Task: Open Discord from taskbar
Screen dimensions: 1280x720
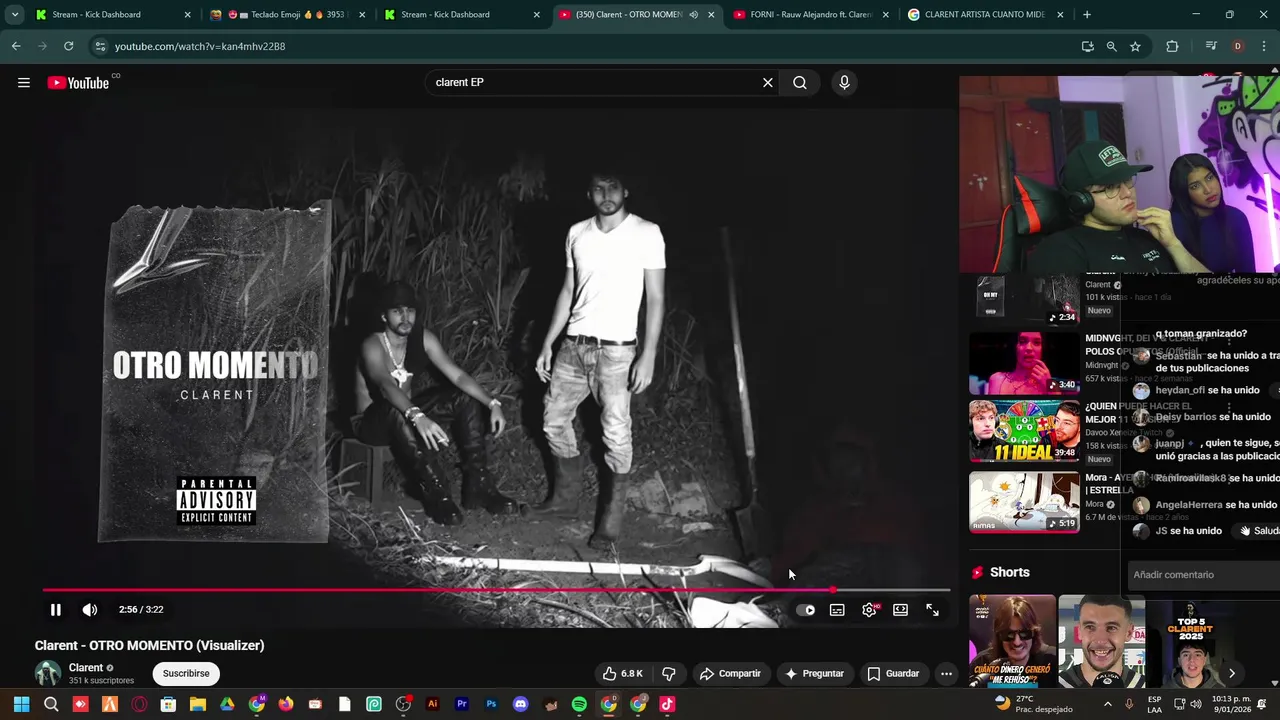Action: [x=520, y=704]
